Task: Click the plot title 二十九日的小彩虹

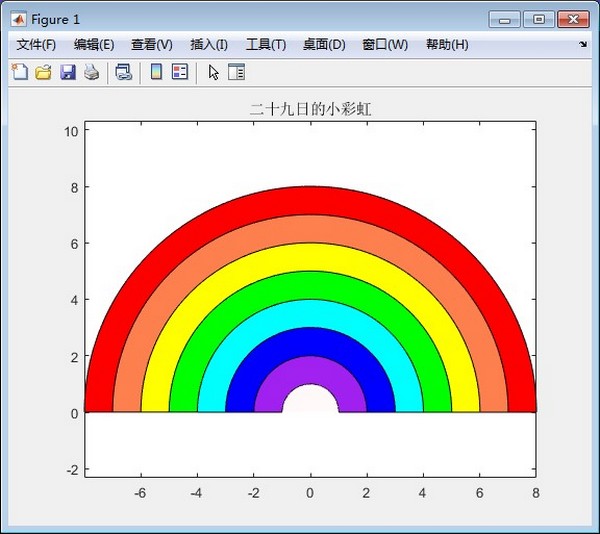Action: [x=310, y=109]
